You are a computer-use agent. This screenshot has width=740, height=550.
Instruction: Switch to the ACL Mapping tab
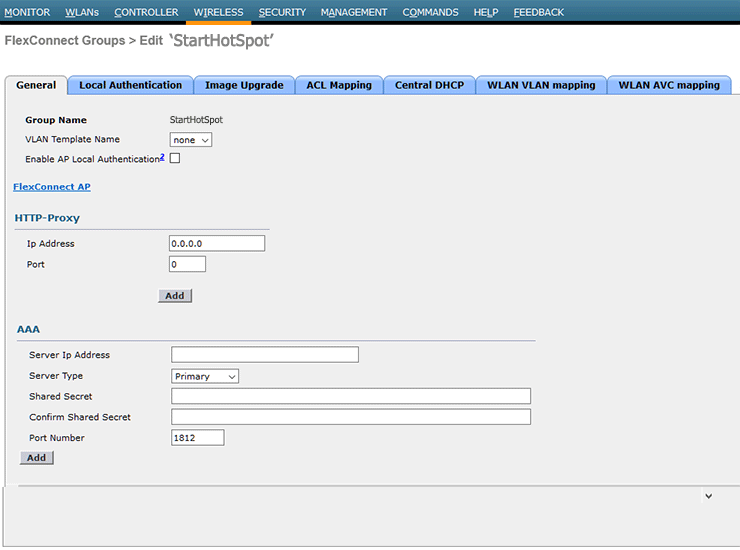pyautogui.click(x=339, y=86)
